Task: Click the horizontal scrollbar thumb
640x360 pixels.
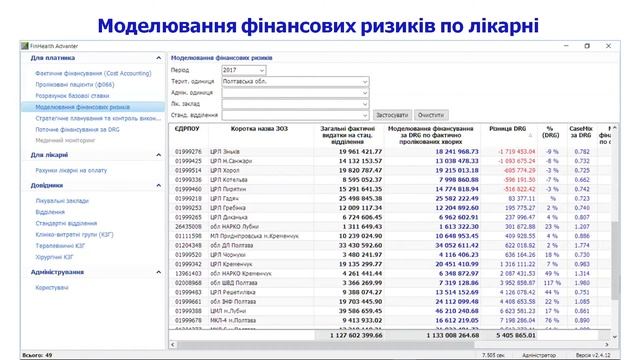Action: [325, 345]
